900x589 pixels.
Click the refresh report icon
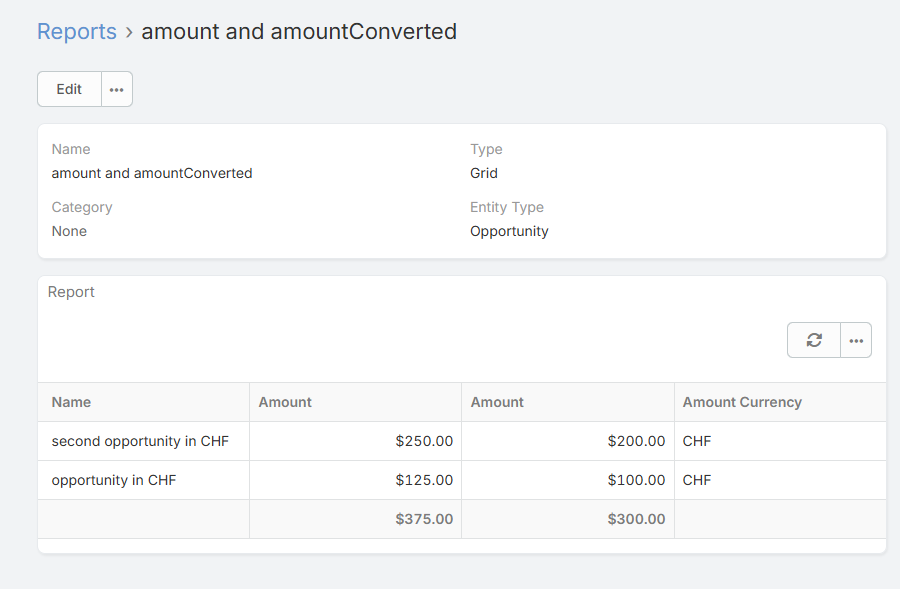click(x=814, y=340)
